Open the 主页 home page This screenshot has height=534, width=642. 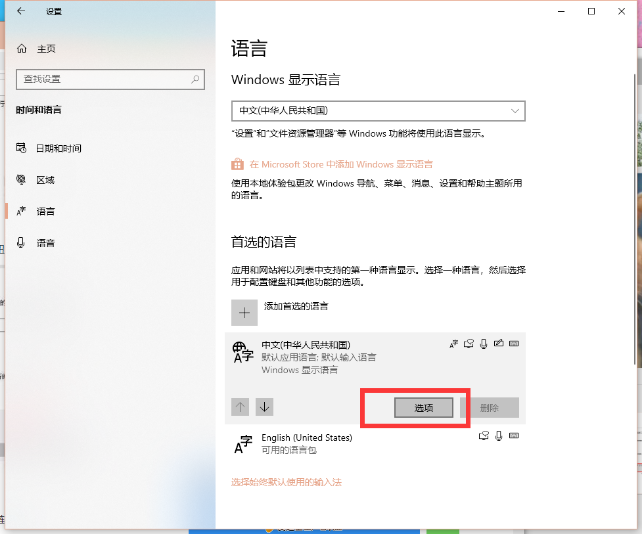tap(46, 49)
